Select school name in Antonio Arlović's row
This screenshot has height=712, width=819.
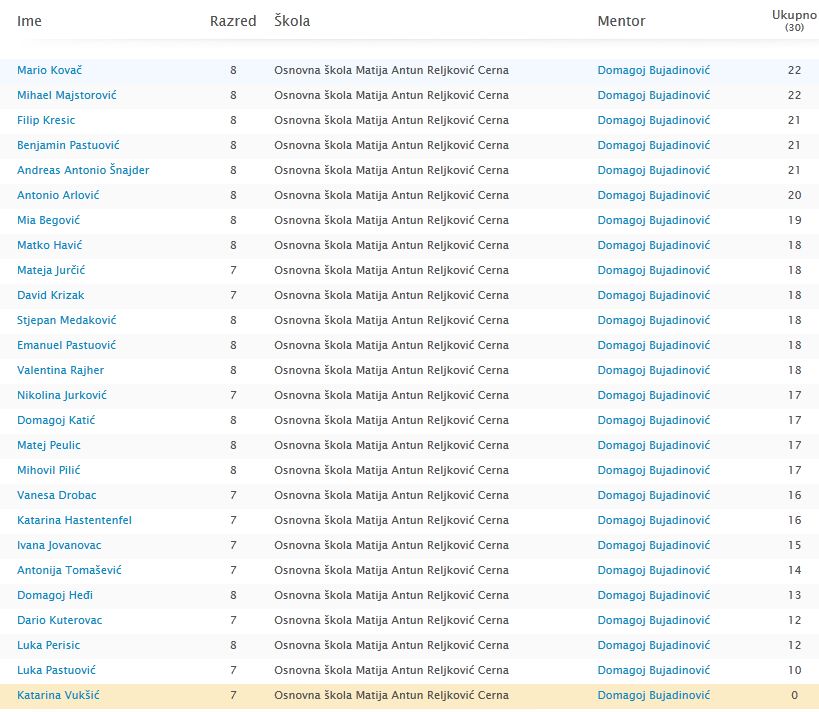[391, 195]
